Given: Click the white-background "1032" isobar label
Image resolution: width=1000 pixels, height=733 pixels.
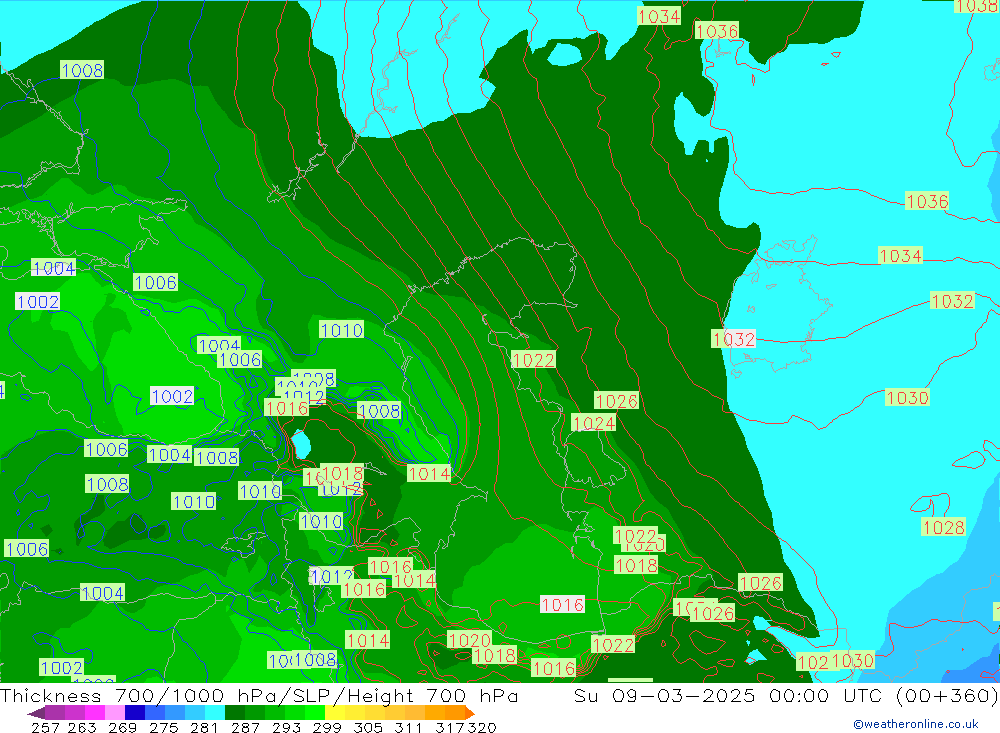Looking at the screenshot, I should (733, 339).
